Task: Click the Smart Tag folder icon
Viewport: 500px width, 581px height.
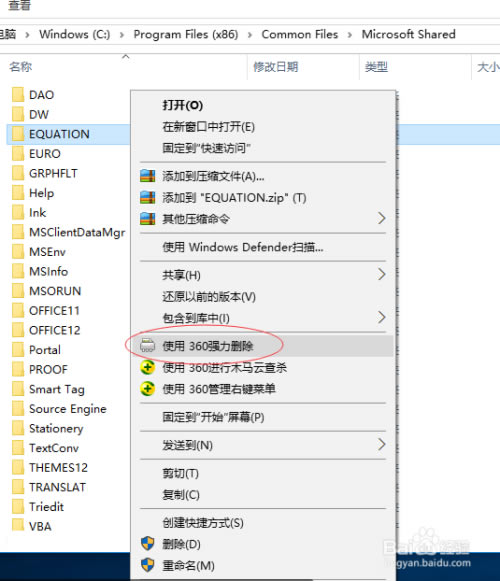Action: [x=18, y=389]
